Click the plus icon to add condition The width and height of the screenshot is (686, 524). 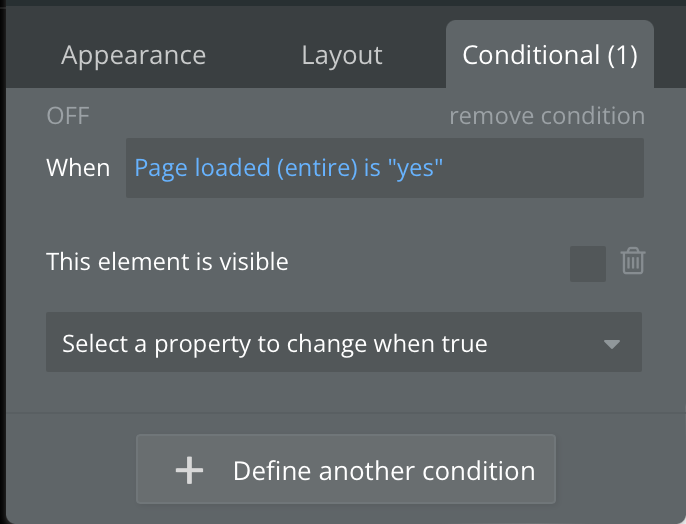coord(189,470)
